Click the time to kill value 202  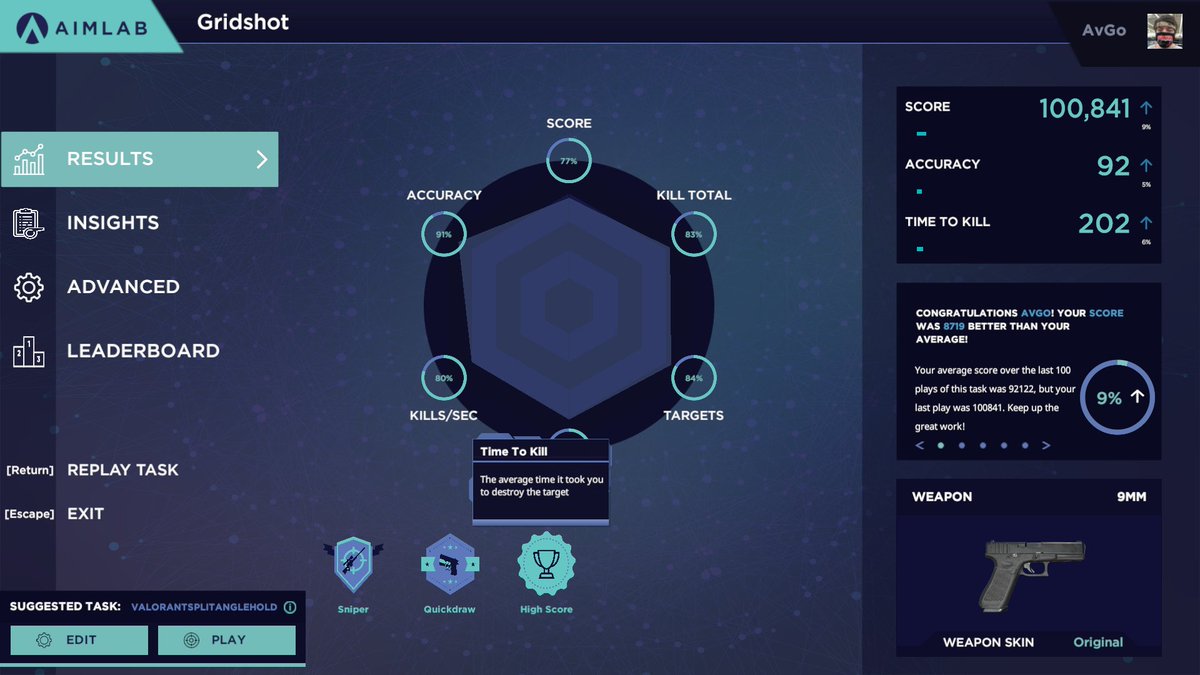point(1104,223)
